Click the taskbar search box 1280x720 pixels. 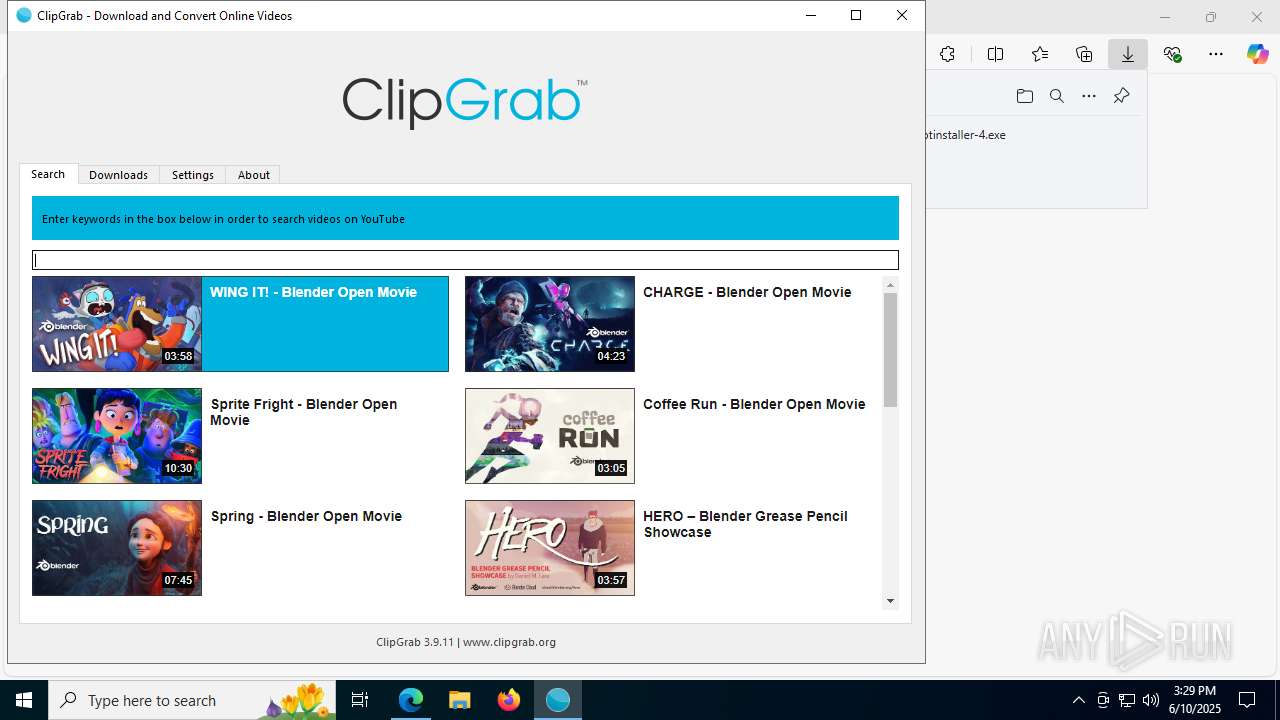[193, 700]
